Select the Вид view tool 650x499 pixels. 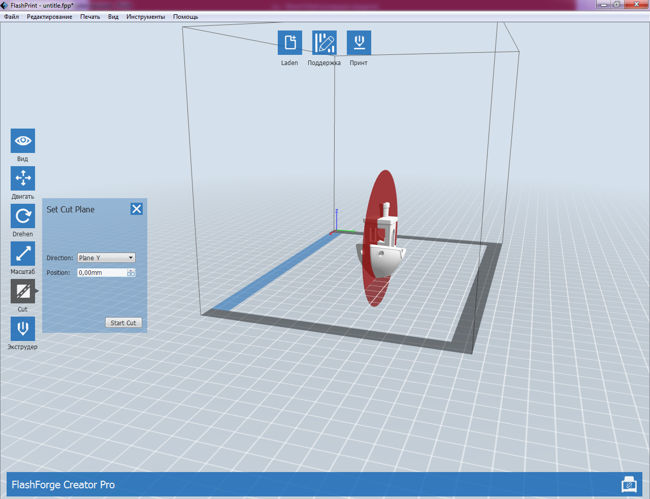[23, 140]
